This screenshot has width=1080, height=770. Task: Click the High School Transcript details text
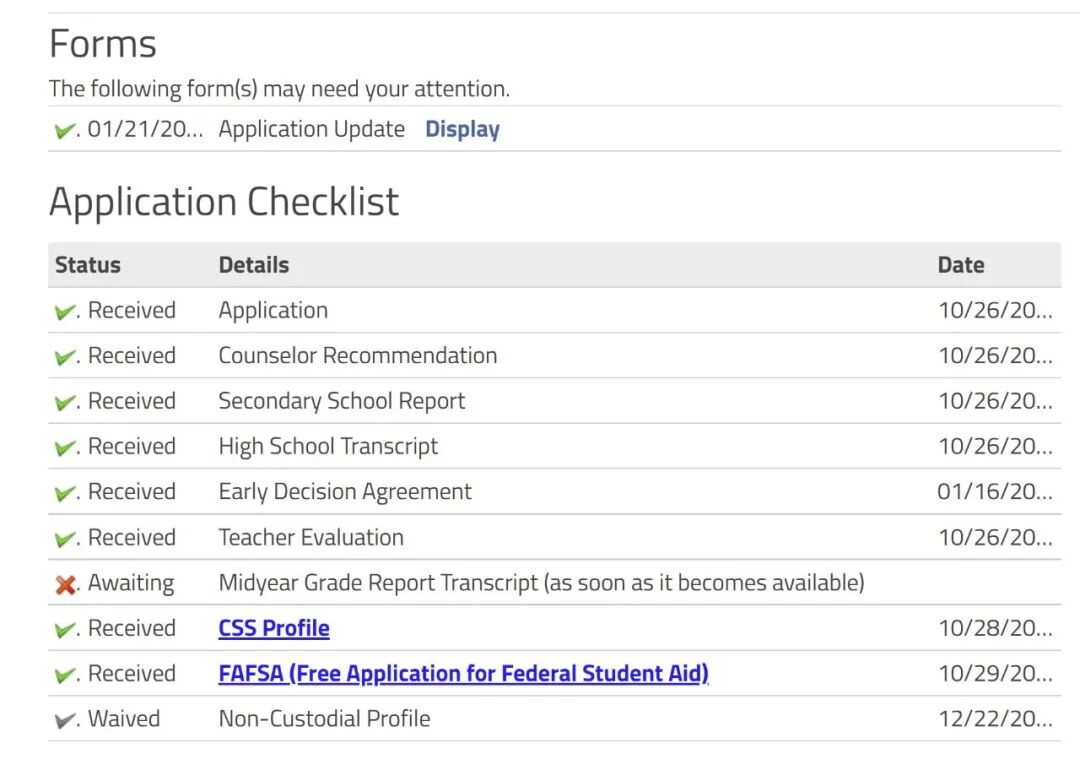pos(328,446)
